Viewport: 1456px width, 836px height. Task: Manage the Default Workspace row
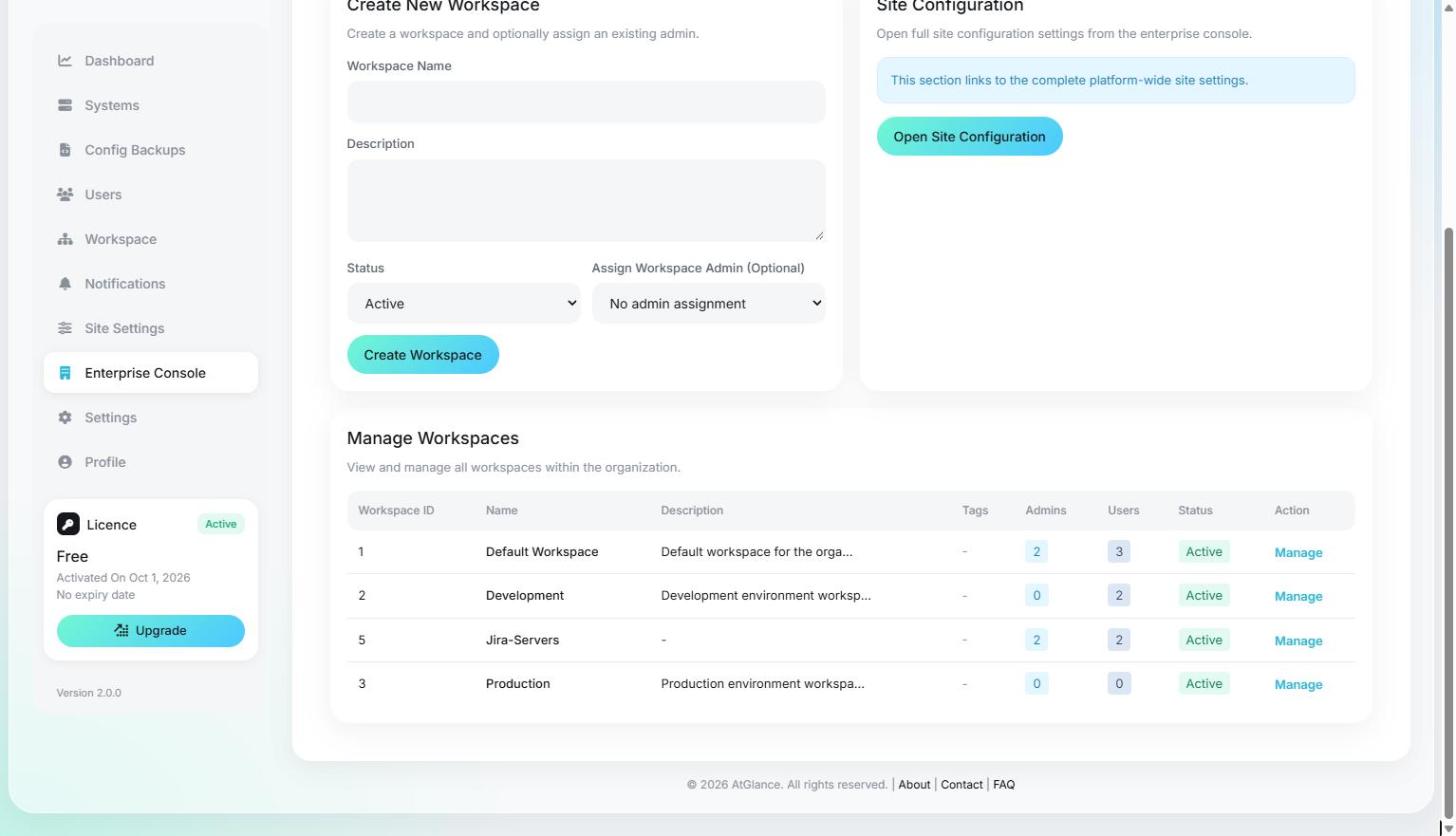(1298, 553)
